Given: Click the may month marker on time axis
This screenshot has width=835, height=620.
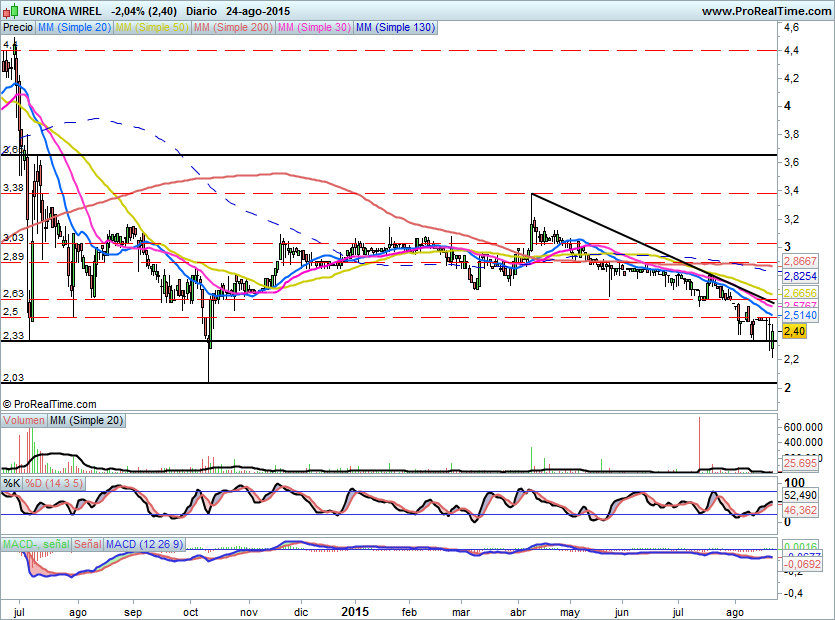Looking at the screenshot, I should click(x=570, y=613).
